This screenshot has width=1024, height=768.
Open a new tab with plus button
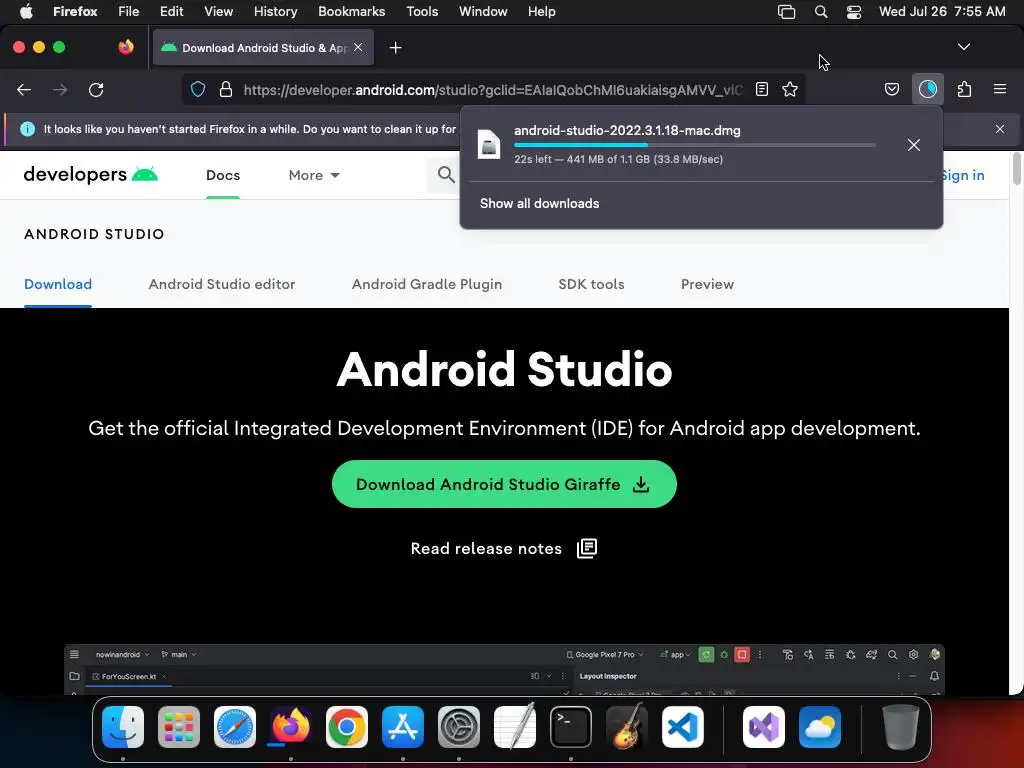tap(395, 48)
